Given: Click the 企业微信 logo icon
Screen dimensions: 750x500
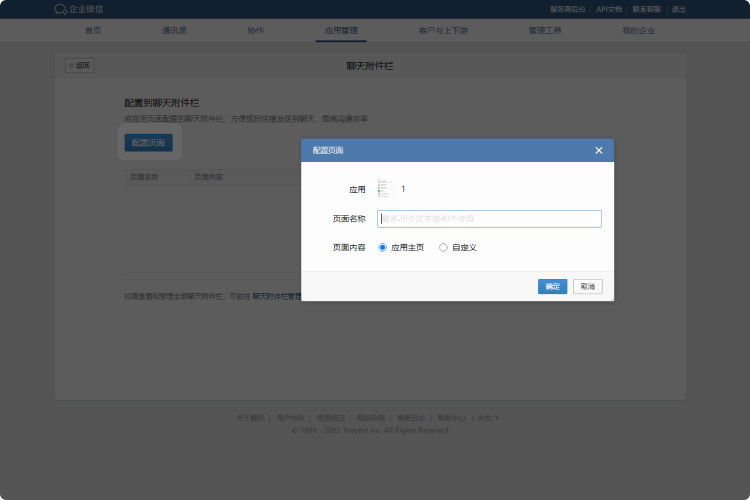Looking at the screenshot, I should tap(61, 9).
